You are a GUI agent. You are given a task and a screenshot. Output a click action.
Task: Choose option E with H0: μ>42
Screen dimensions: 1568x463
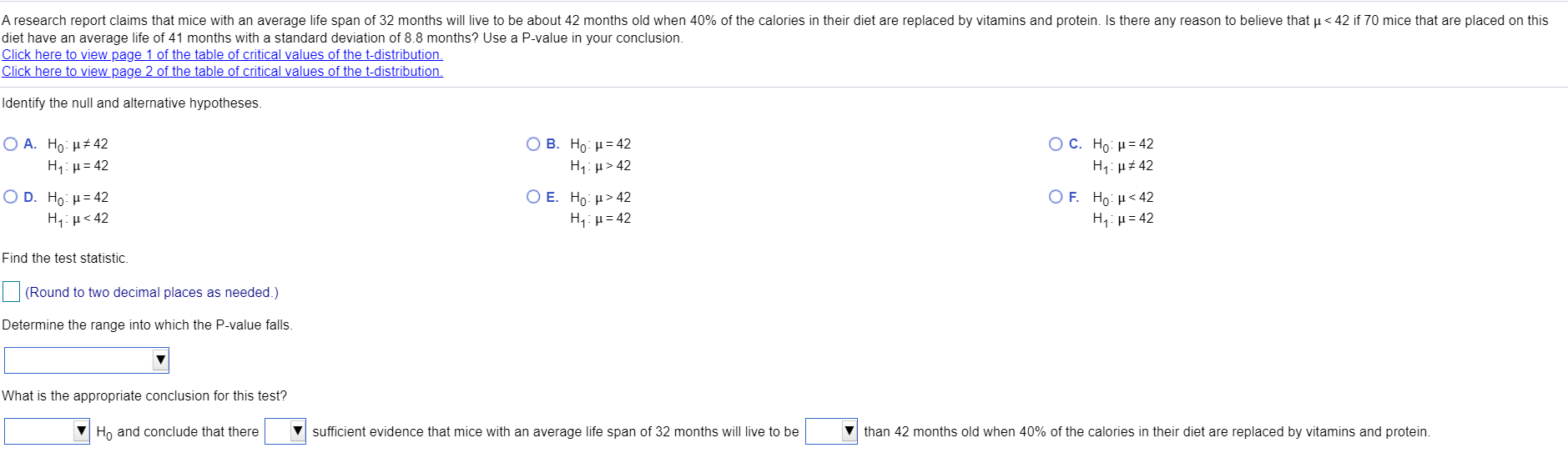[x=534, y=197]
